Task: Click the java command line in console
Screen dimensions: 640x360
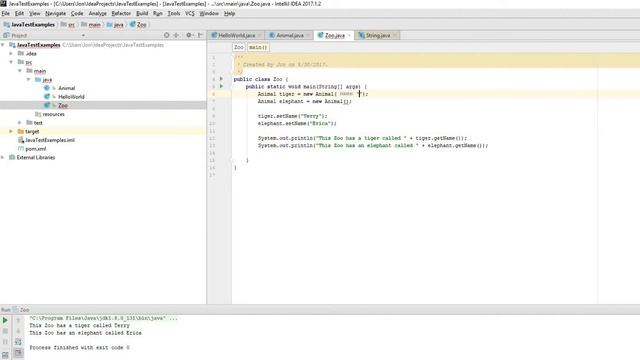Action: click(x=103, y=318)
